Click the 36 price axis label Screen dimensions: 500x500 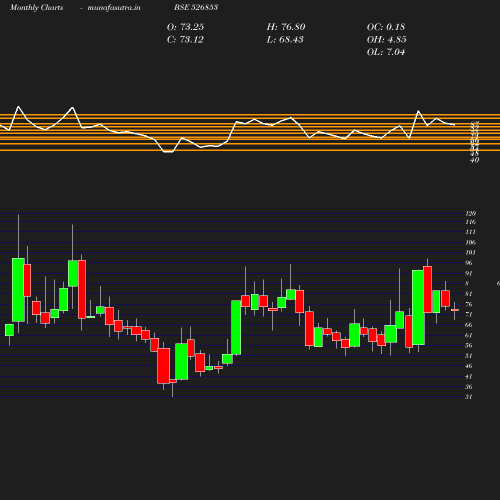[469, 387]
